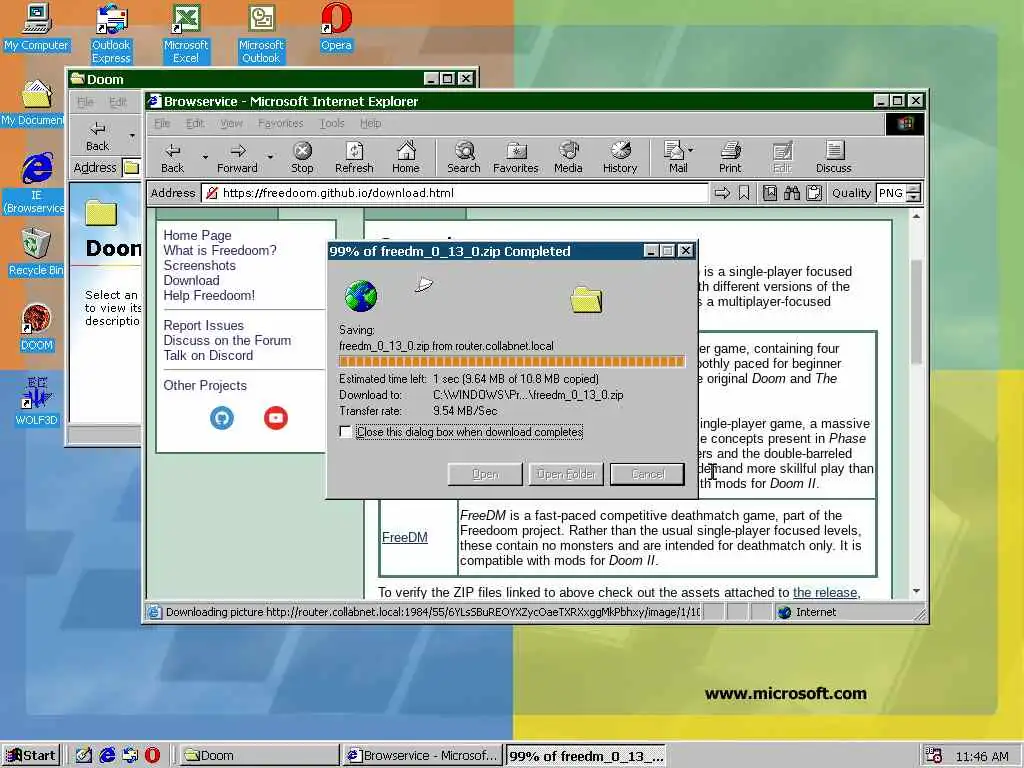Open the View menu in Internet Explorer
The image size is (1024, 768).
[x=231, y=123]
